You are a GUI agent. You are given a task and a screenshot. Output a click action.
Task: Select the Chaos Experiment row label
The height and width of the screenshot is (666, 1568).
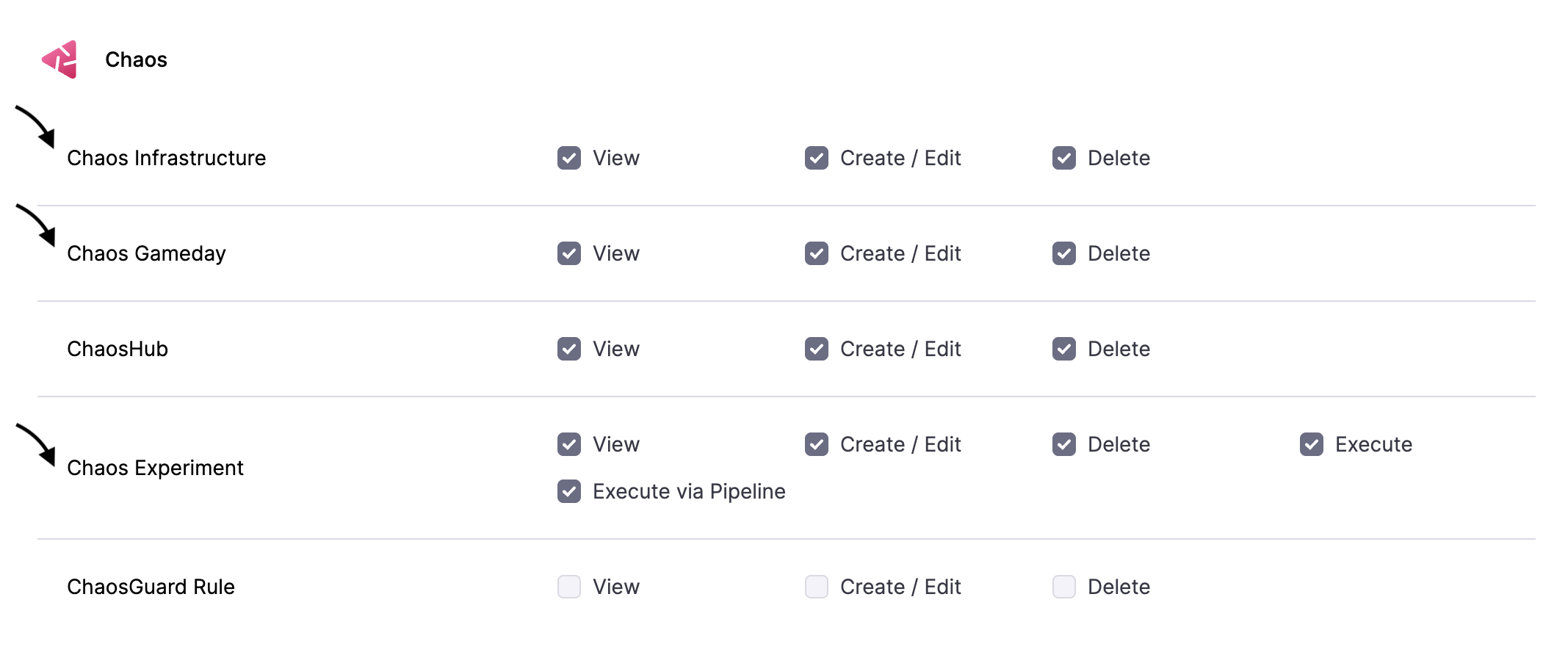[155, 468]
